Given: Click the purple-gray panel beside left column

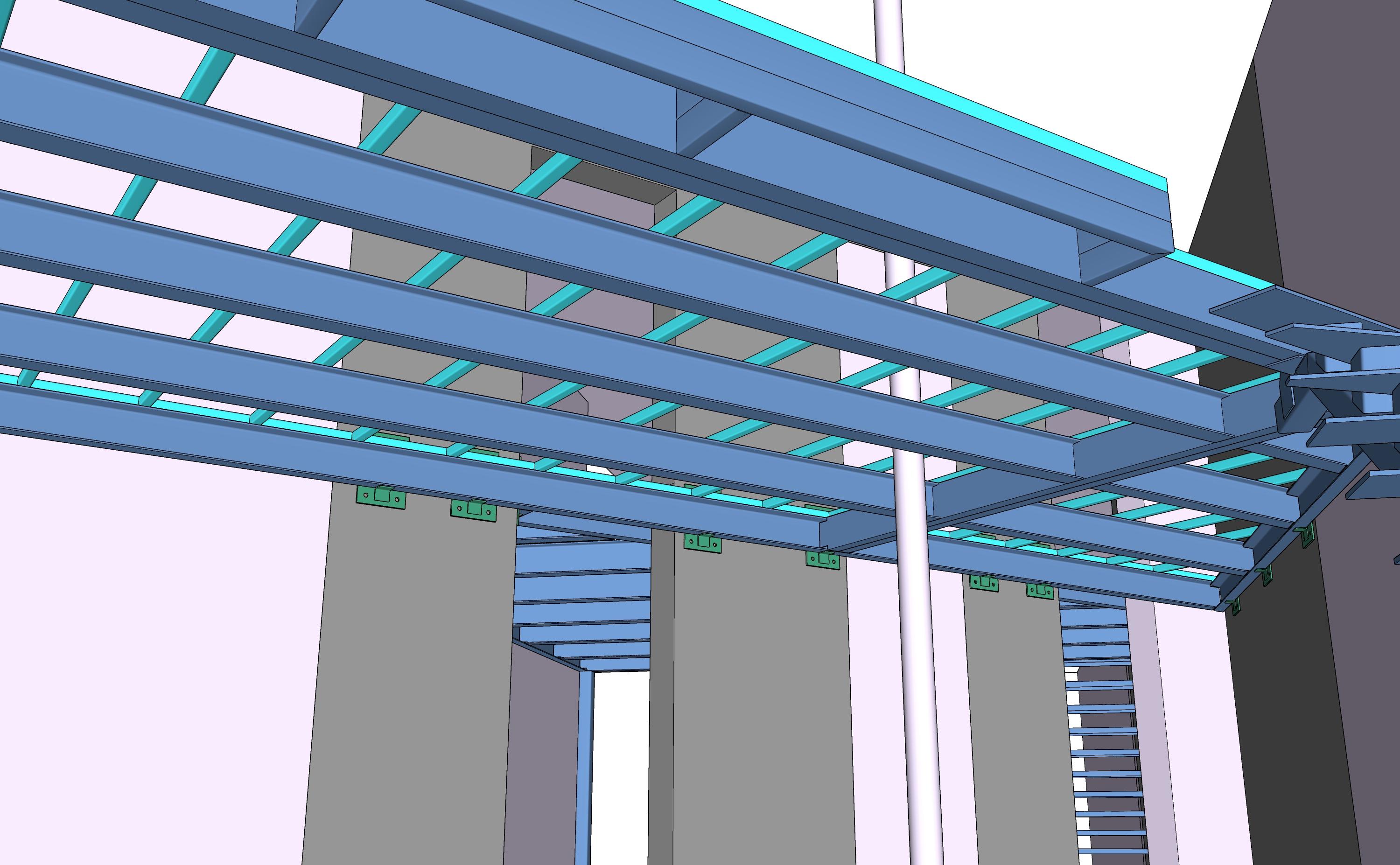Looking at the screenshot, I should [x=541, y=755].
